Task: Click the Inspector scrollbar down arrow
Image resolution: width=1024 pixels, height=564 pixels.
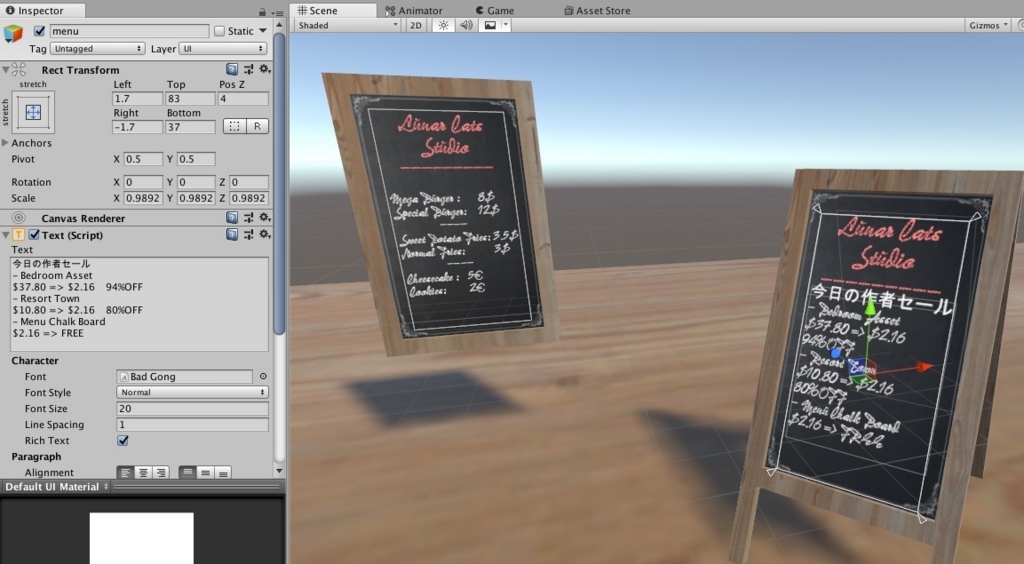Action: [279, 471]
